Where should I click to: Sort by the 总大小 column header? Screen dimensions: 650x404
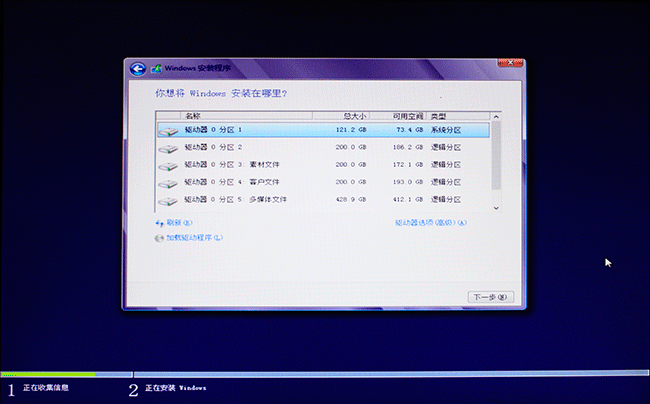coord(341,116)
